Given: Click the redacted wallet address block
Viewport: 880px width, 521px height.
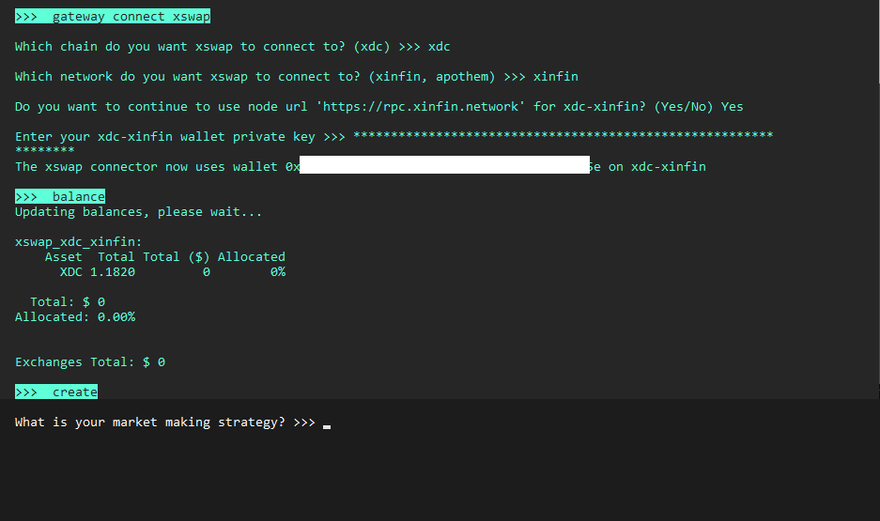Looking at the screenshot, I should pos(444,165).
